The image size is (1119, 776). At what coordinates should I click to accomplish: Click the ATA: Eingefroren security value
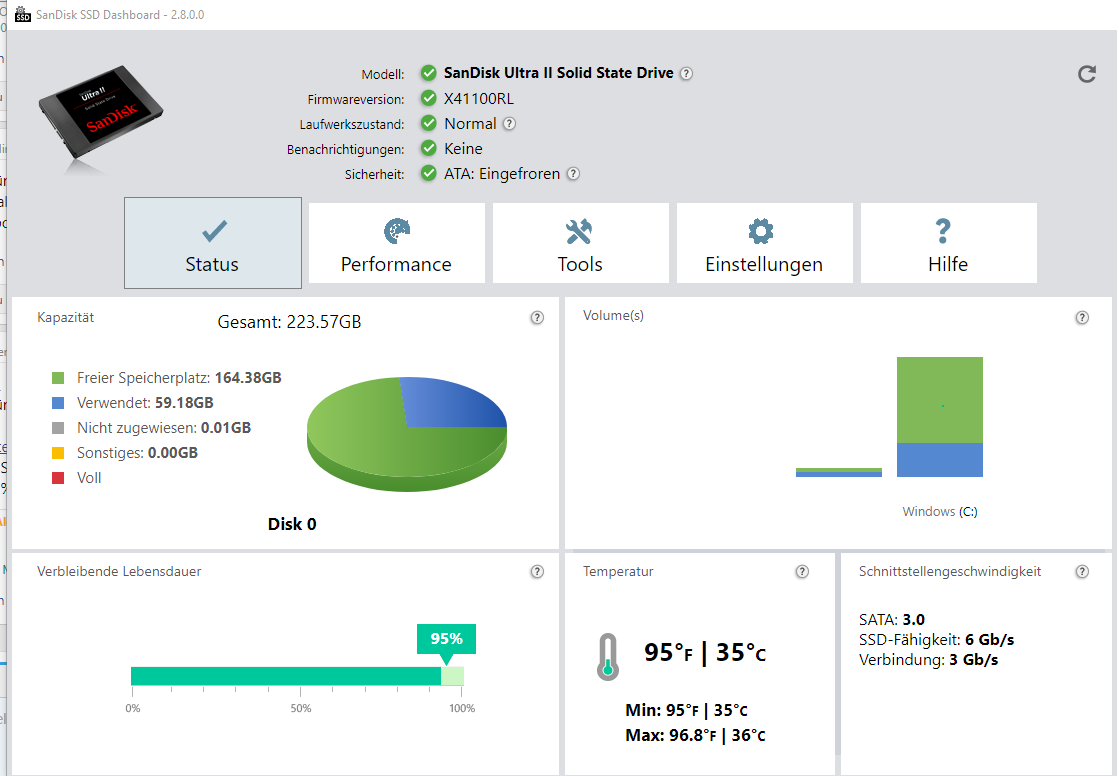[502, 173]
